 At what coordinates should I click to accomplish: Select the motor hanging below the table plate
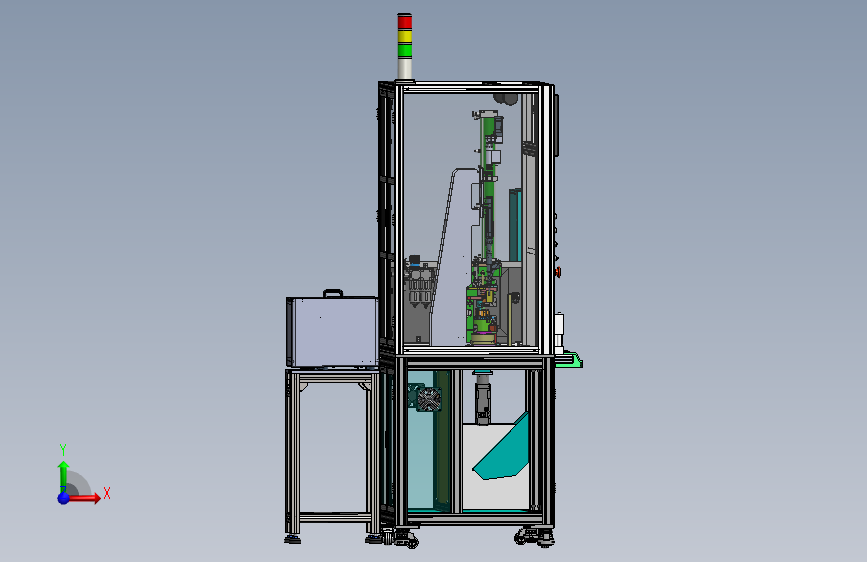point(483,398)
